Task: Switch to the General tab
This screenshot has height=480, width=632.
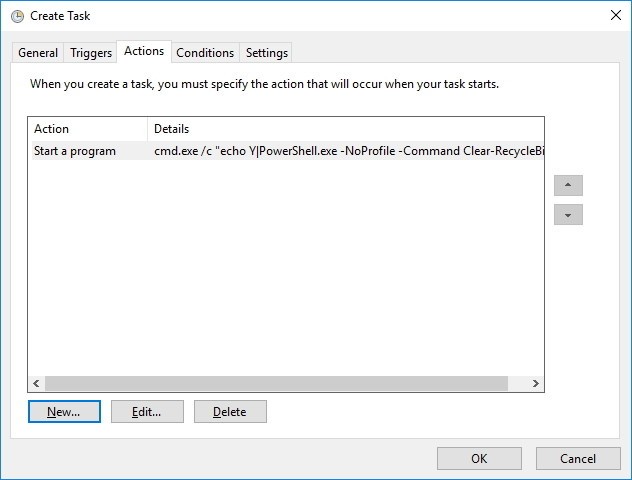Action: pyautogui.click(x=38, y=53)
